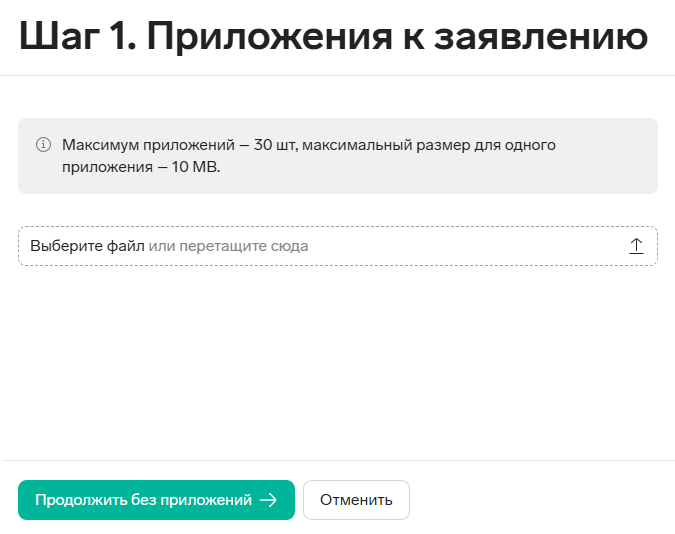The image size is (675, 534).
Task: Click 'максимальный размер для одного' notice text
Action: (x=429, y=145)
